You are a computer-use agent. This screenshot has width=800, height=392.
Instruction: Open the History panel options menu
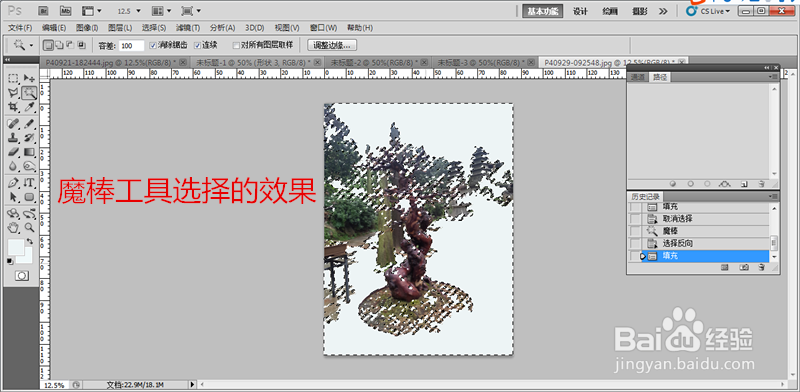[x=774, y=197]
